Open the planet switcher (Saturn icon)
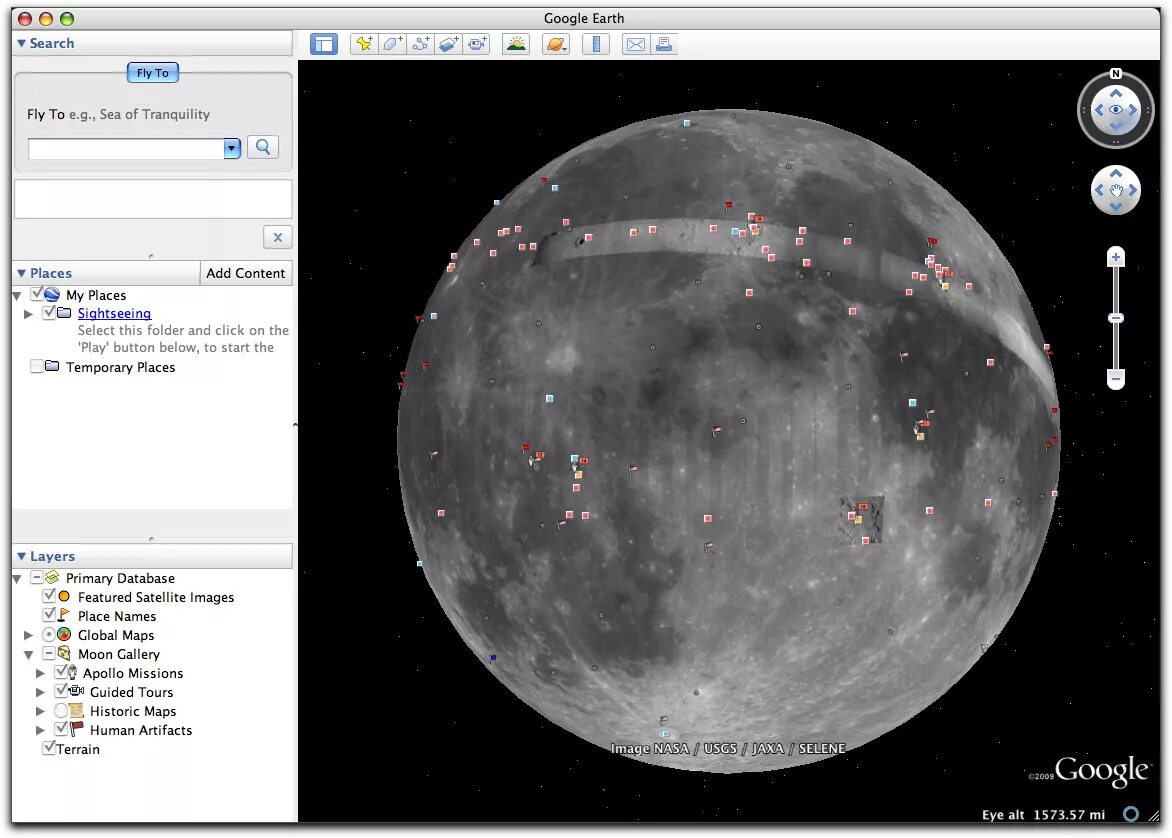Image resolution: width=1172 pixels, height=838 pixels. tap(555, 44)
